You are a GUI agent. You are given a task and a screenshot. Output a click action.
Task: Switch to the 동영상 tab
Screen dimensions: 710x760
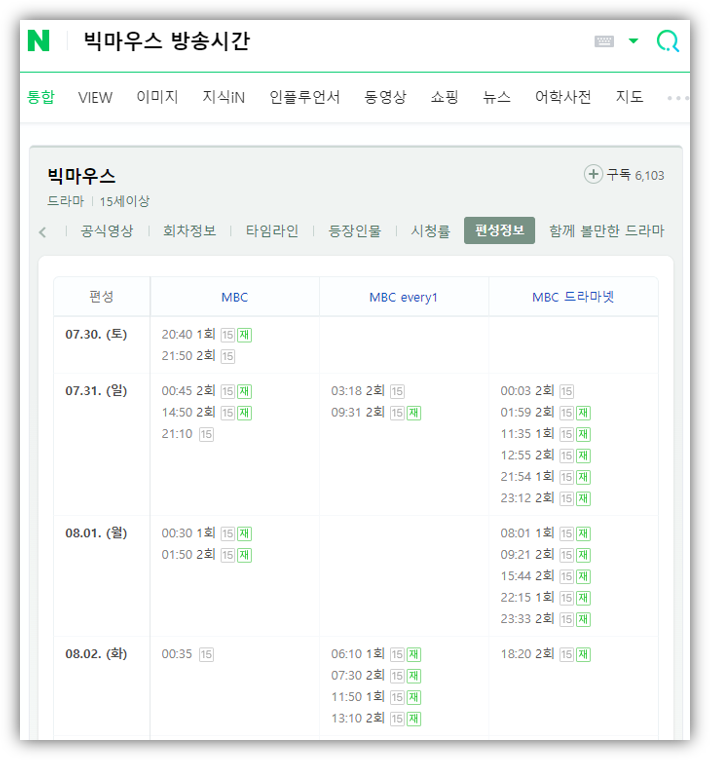385,97
